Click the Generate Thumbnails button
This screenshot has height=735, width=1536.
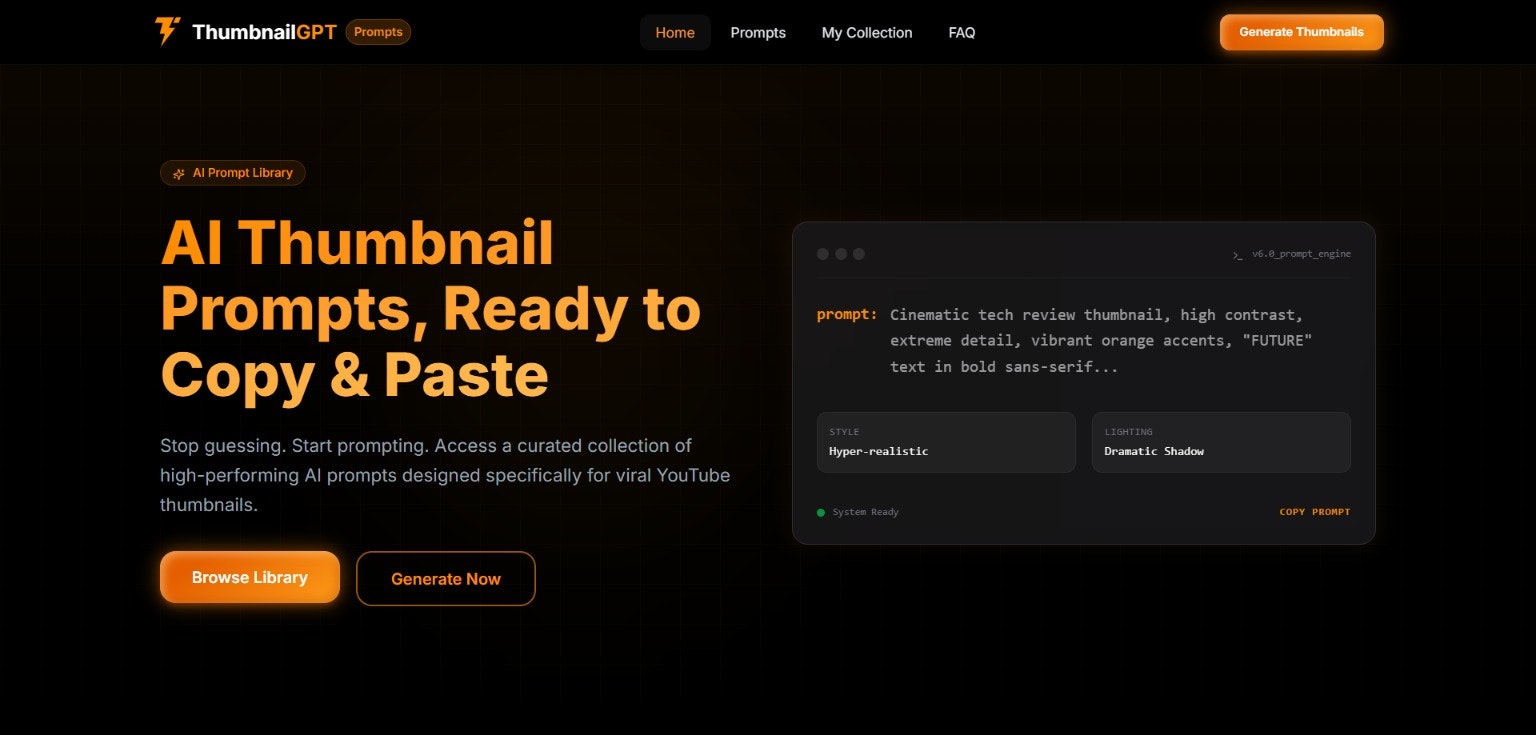1300,31
